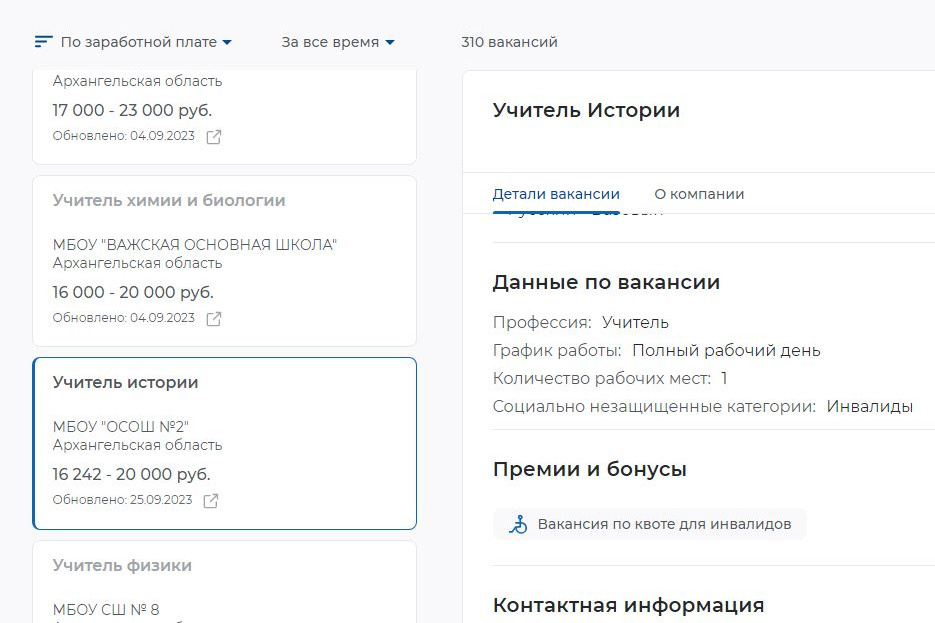Viewport: 935px width, 623px height.
Task: Open the "О компании" tab
Action: (699, 194)
